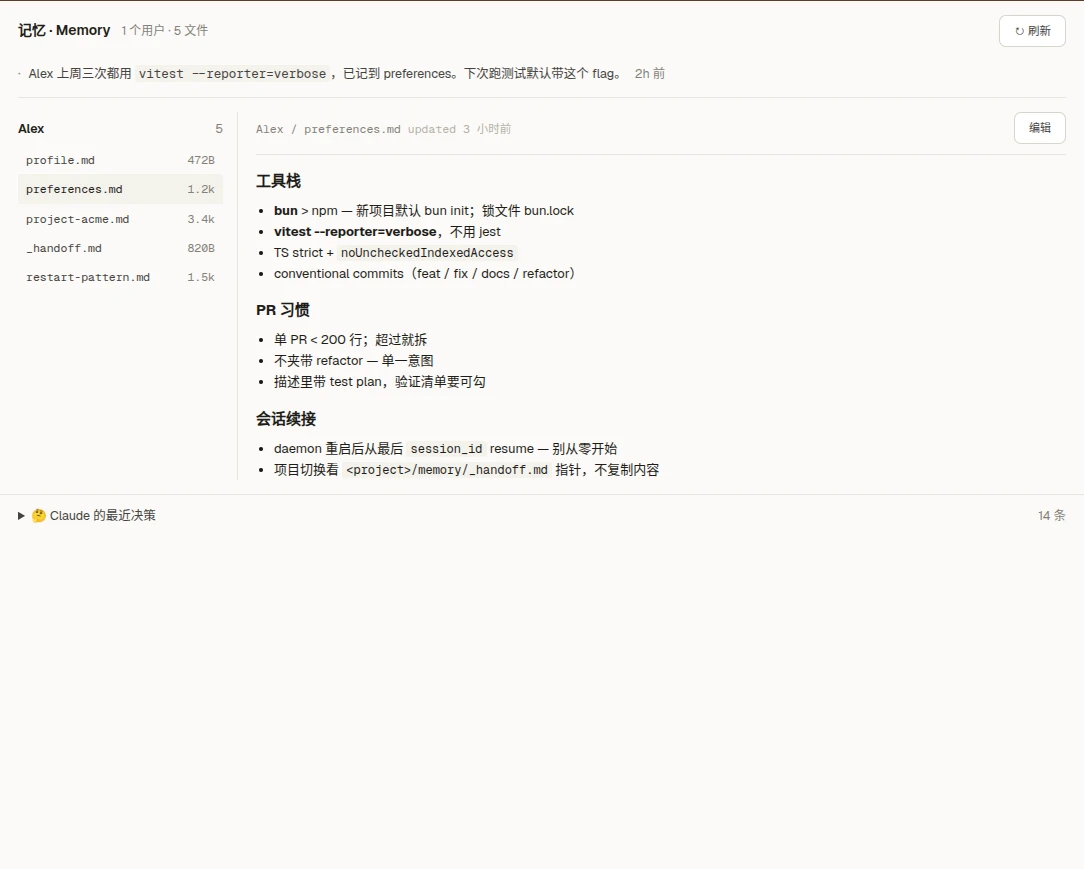Click the '不夹带 refactor' bullet
This screenshot has height=869, width=1084.
tap(354, 361)
